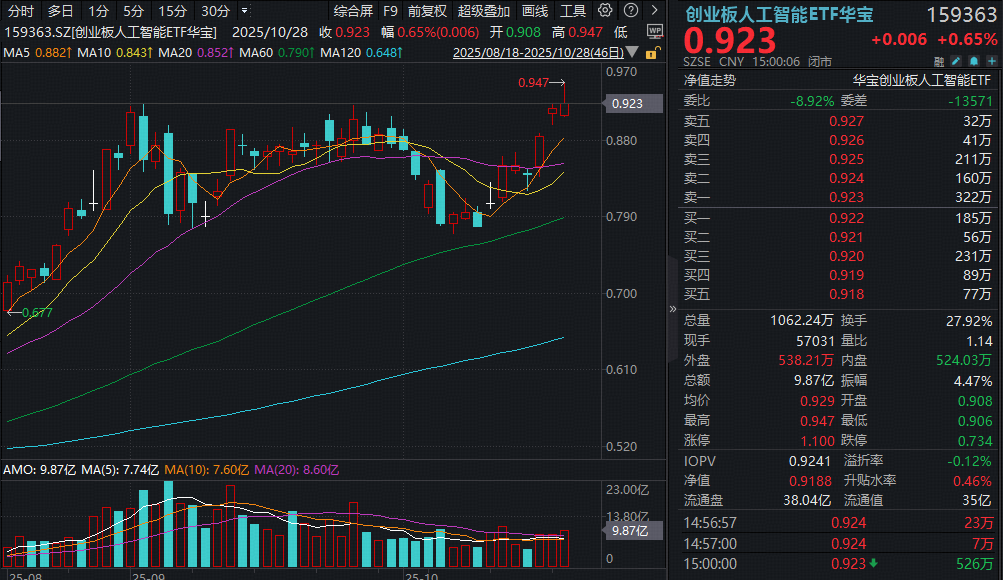This screenshot has width=1003, height=580.
Task: Click the 超级叠加 overlay button
Action: (x=484, y=11)
